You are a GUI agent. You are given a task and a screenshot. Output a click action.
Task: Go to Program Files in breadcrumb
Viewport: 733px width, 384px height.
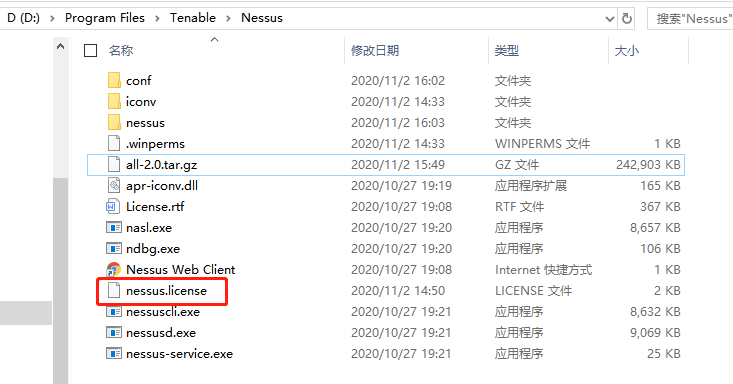(x=105, y=18)
